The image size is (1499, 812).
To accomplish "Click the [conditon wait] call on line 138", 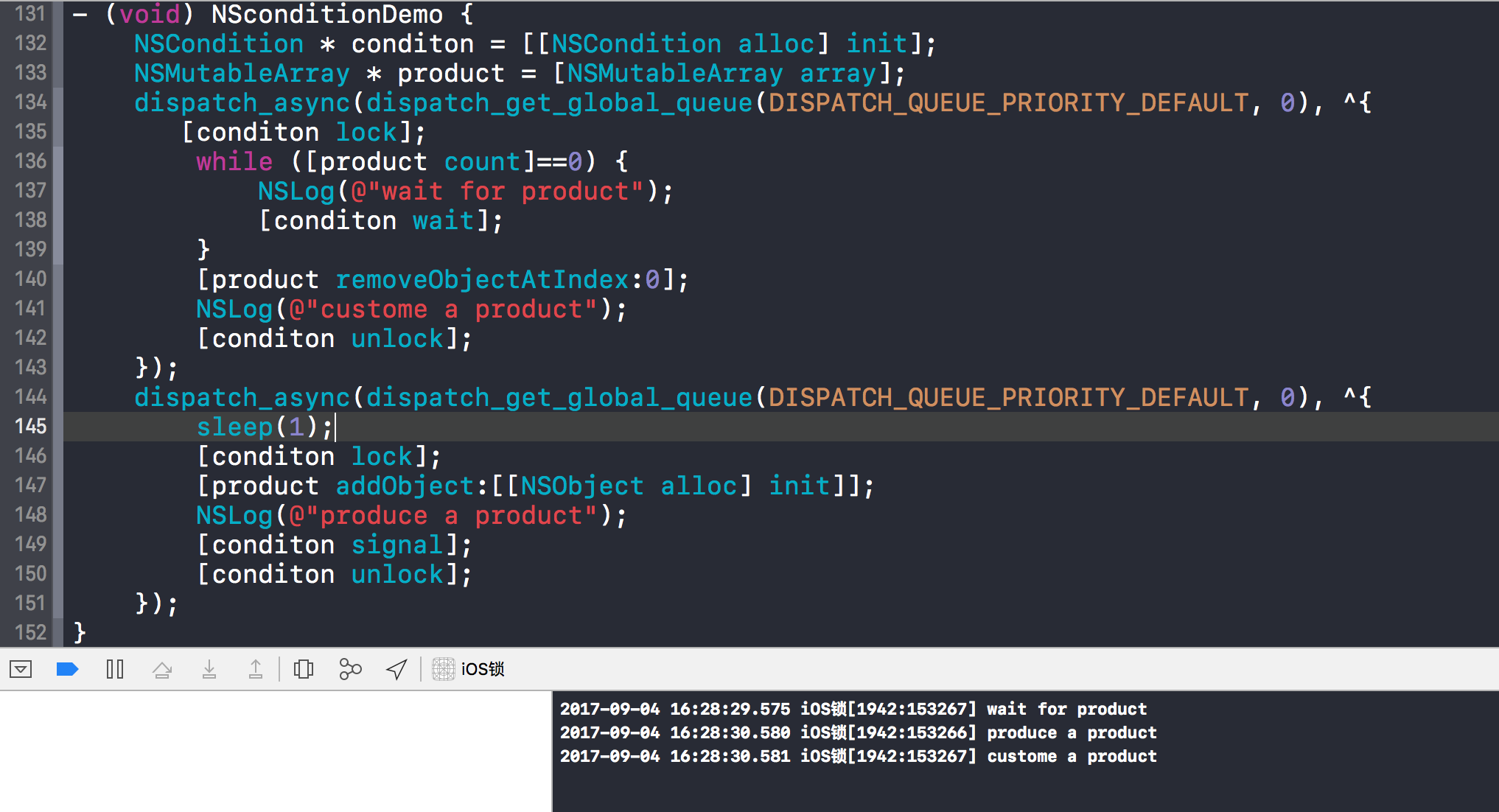I will (381, 220).
